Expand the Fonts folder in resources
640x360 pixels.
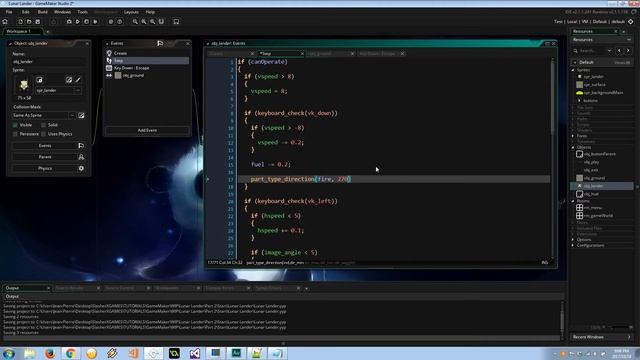(573, 136)
